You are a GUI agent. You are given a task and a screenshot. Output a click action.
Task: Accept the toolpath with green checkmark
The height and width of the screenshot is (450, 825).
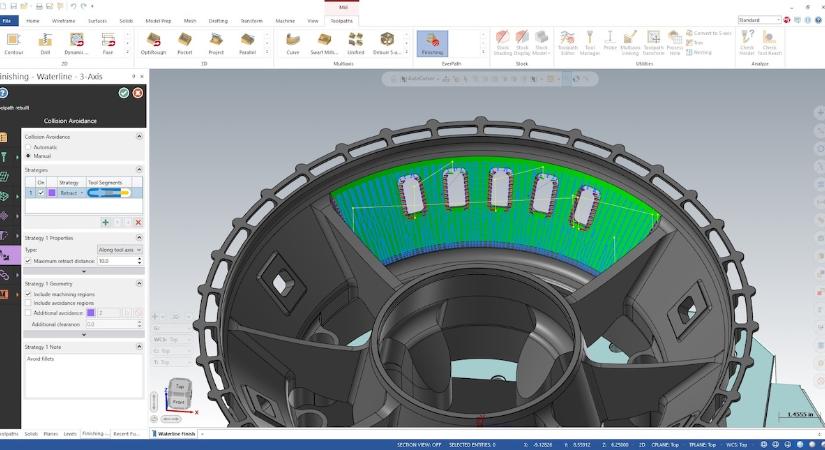[123, 93]
